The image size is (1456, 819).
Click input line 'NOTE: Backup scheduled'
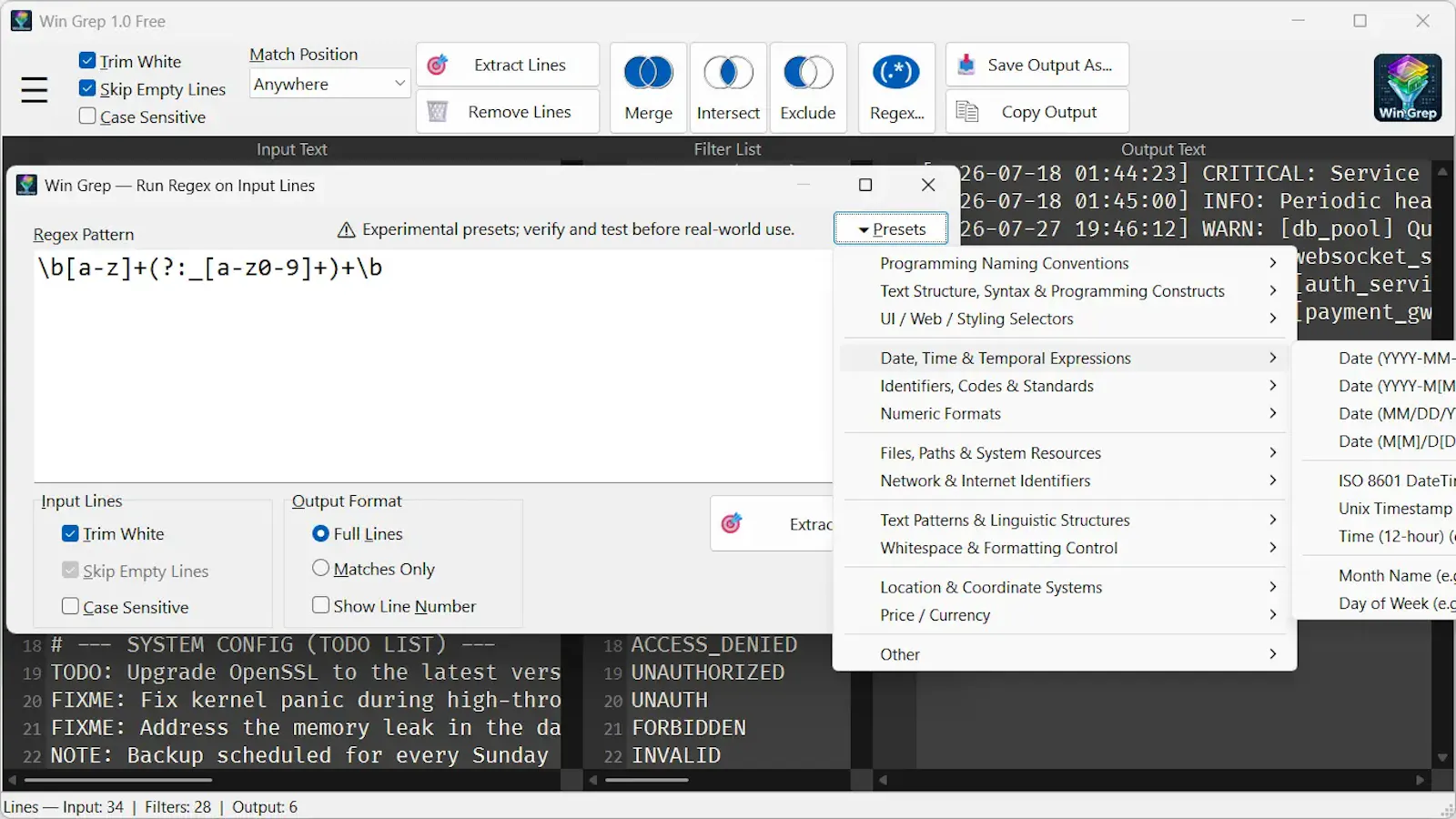coord(299,755)
